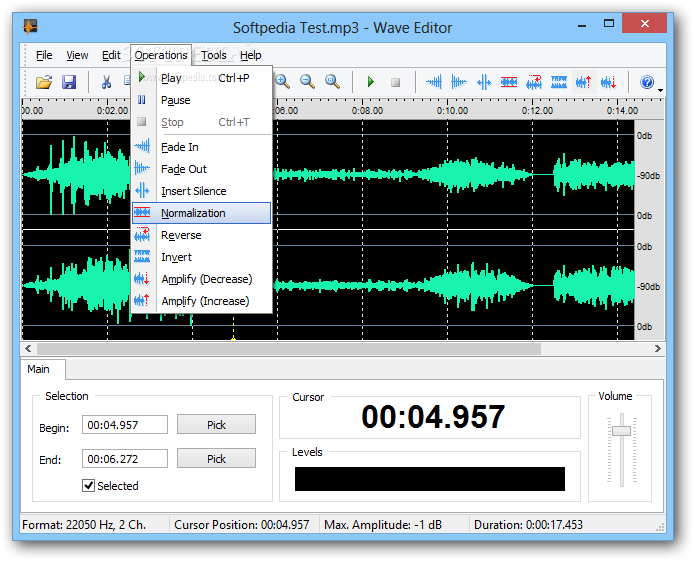Screen dimensions: 694x561
Task: Click the Fade In toolbar icon
Action: coord(434,82)
